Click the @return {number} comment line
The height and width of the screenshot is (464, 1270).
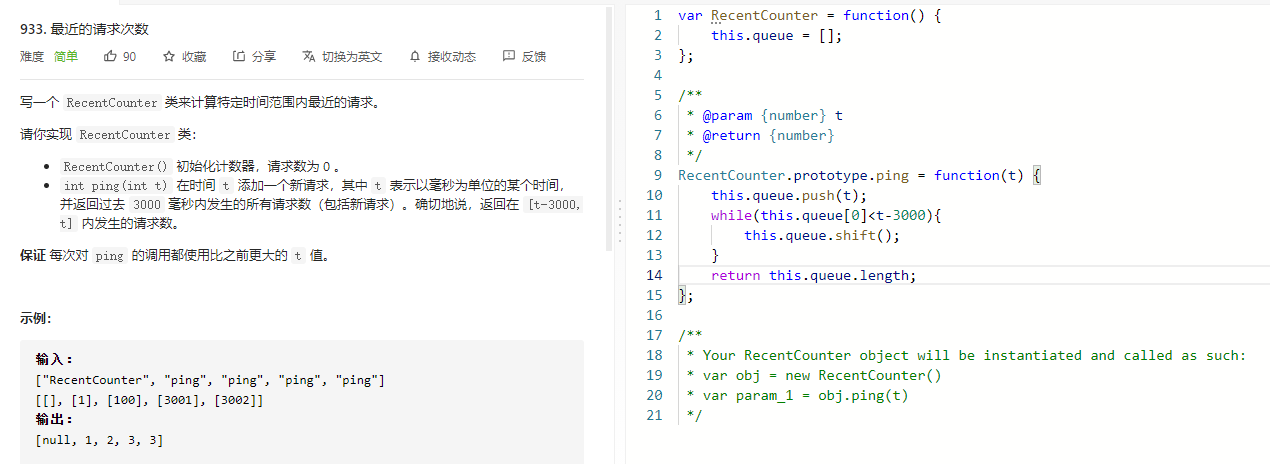(x=760, y=135)
